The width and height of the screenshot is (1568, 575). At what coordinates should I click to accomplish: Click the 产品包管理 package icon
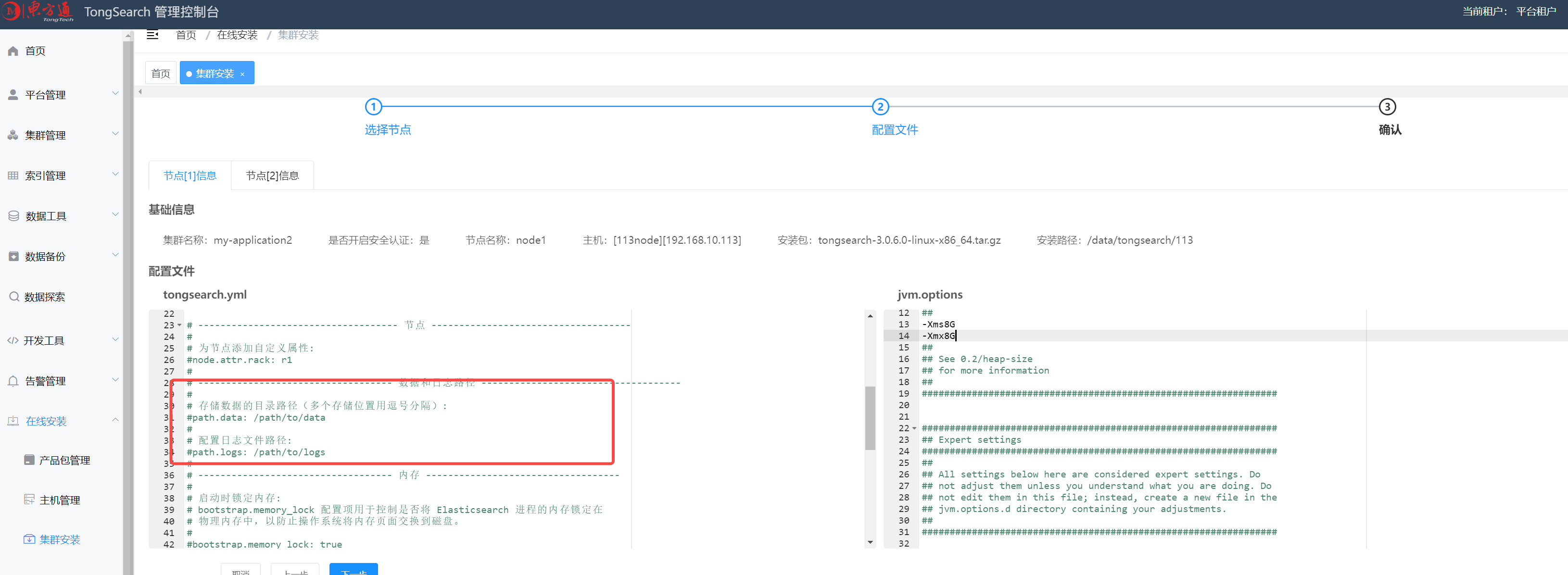click(x=29, y=460)
